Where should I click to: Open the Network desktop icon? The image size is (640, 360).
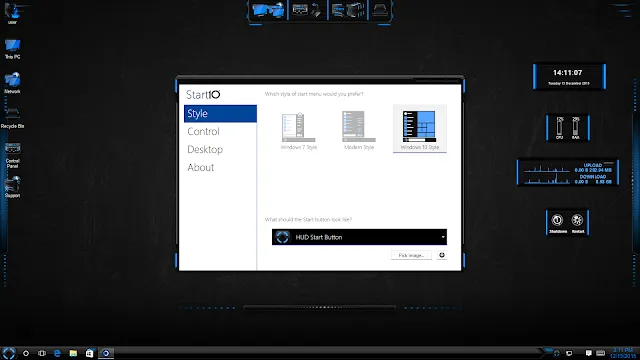click(x=12, y=83)
